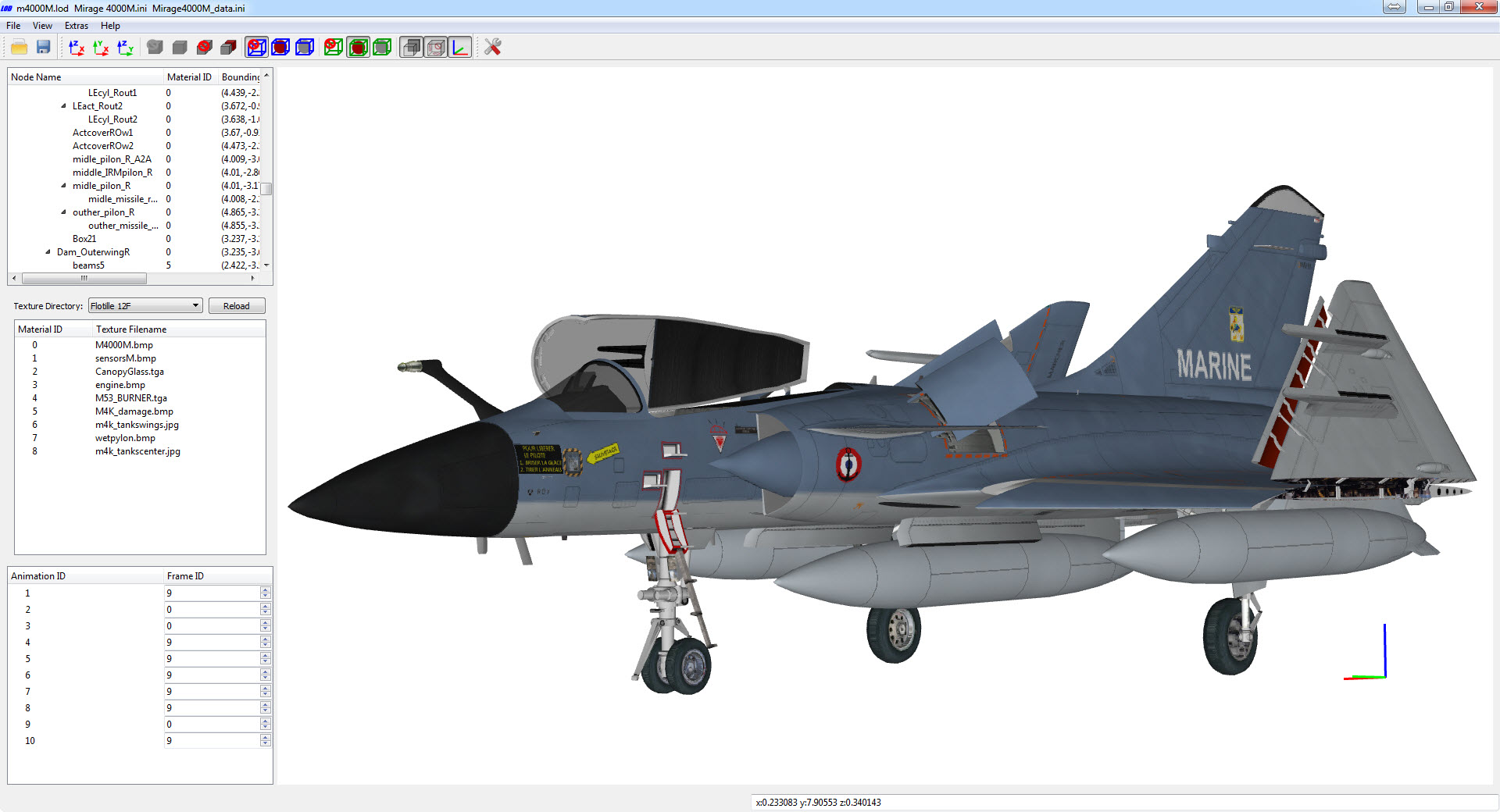
Task: Sort by the Node Name column header
Action: click(x=85, y=77)
